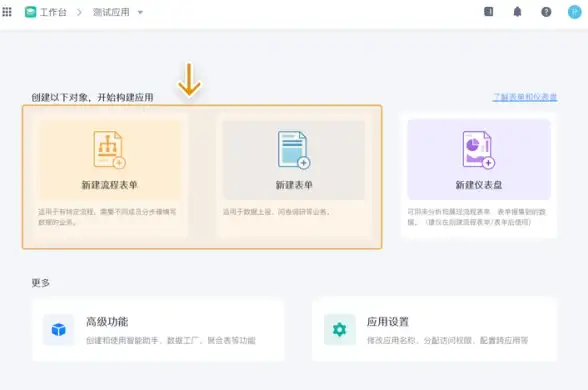This screenshot has width=588, height=390.
Task: Go to 工作台 breadcrumb
Action: tap(53, 12)
